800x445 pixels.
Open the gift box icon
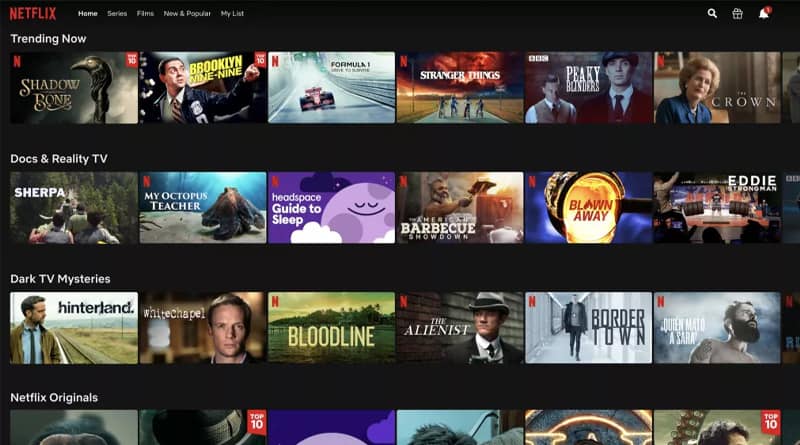point(737,14)
